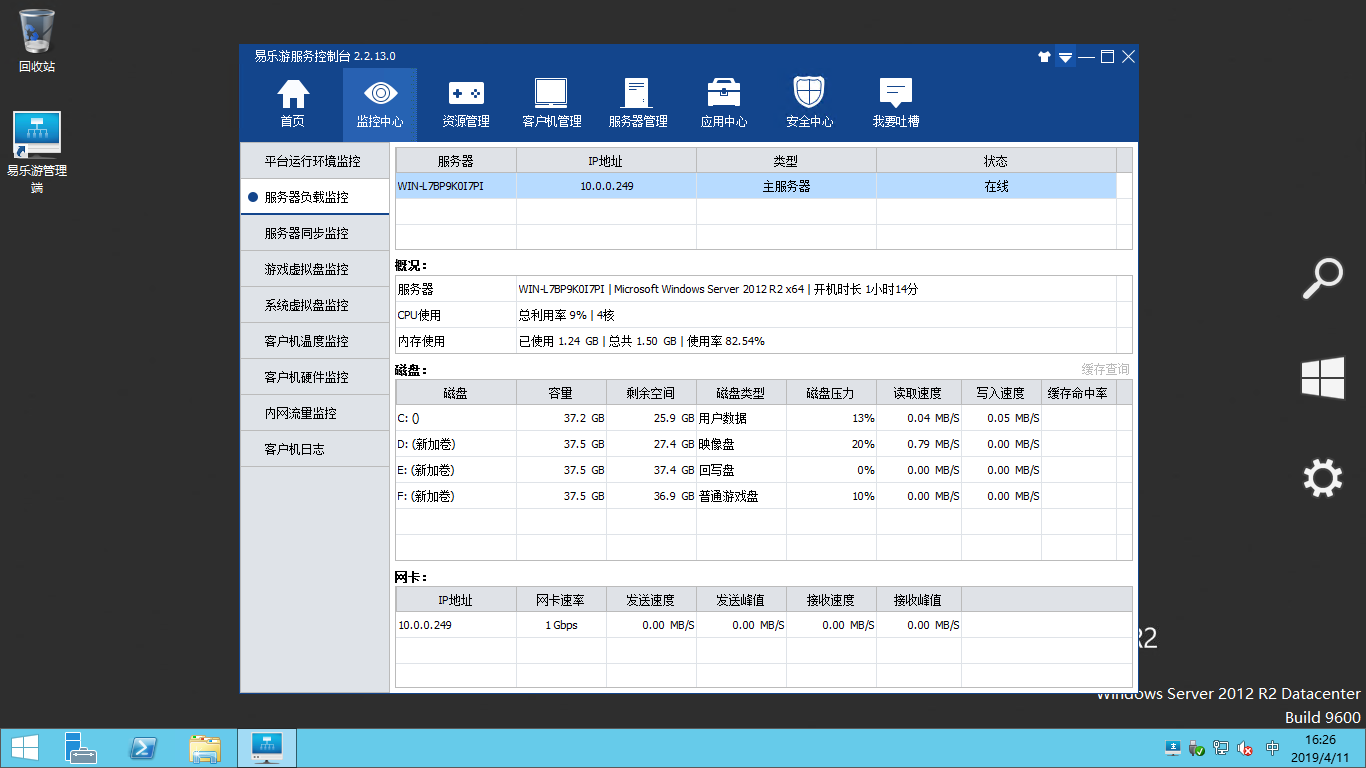Click the 接收速度 column header
Viewport: 1366px width, 768px height.
coord(831,600)
